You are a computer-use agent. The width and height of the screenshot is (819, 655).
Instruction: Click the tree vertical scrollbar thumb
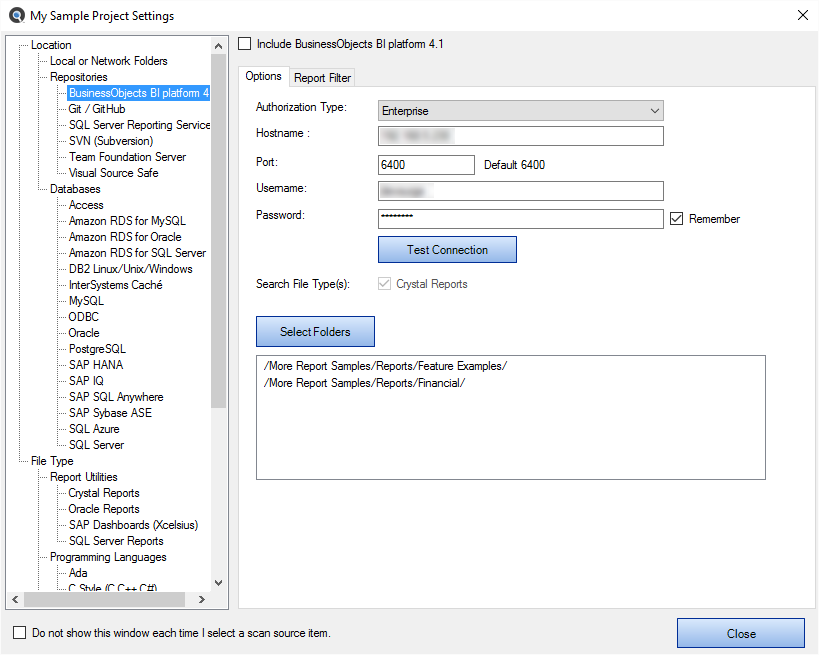tap(218, 230)
